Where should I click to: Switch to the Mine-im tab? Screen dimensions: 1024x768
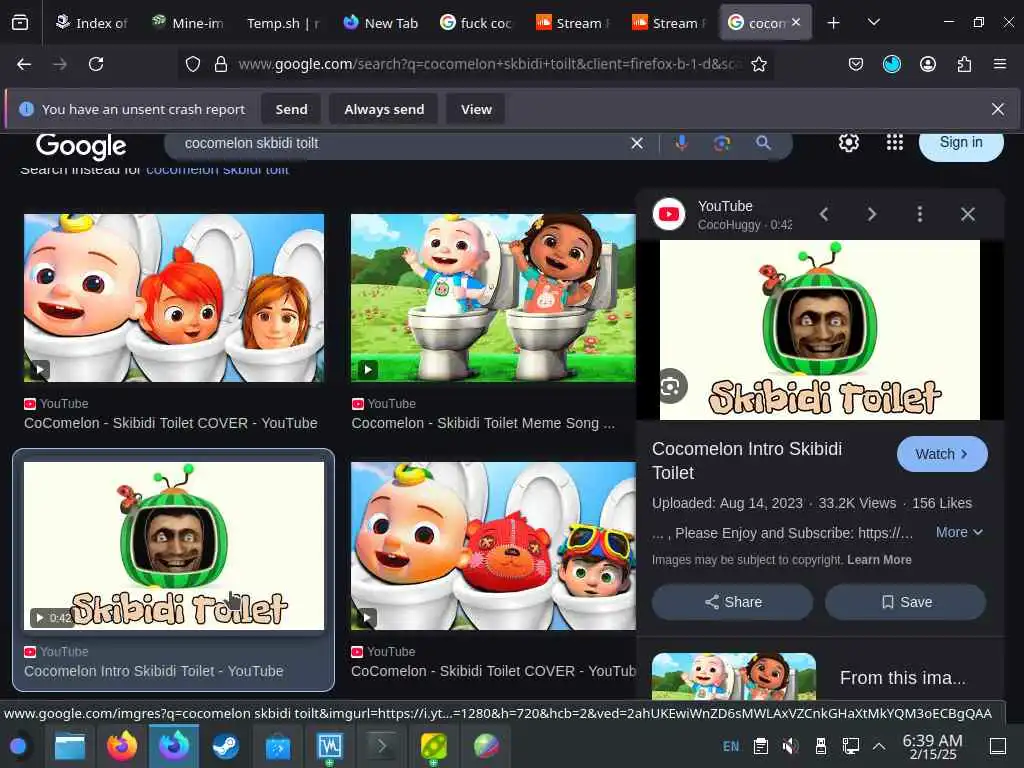click(188, 23)
